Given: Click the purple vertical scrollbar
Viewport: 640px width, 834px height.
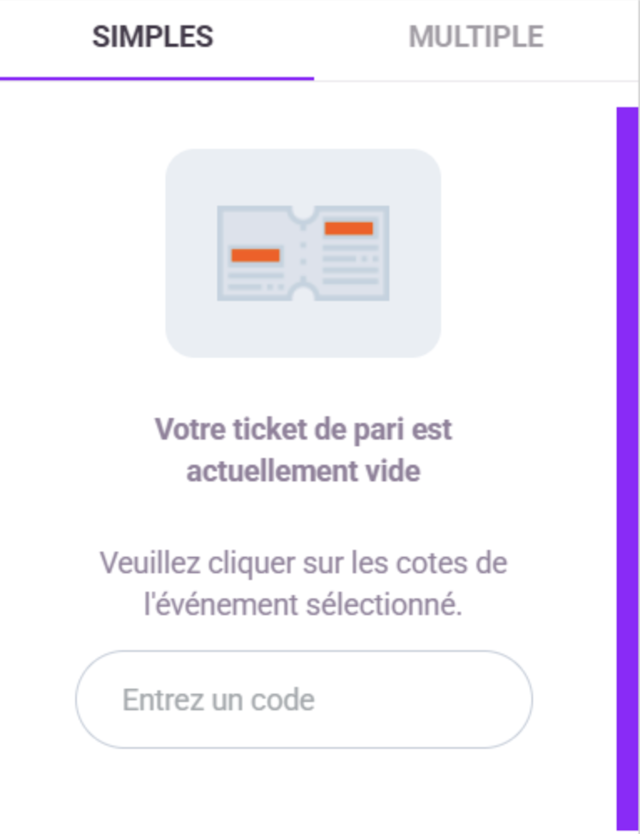Looking at the screenshot, I should [x=627, y=450].
